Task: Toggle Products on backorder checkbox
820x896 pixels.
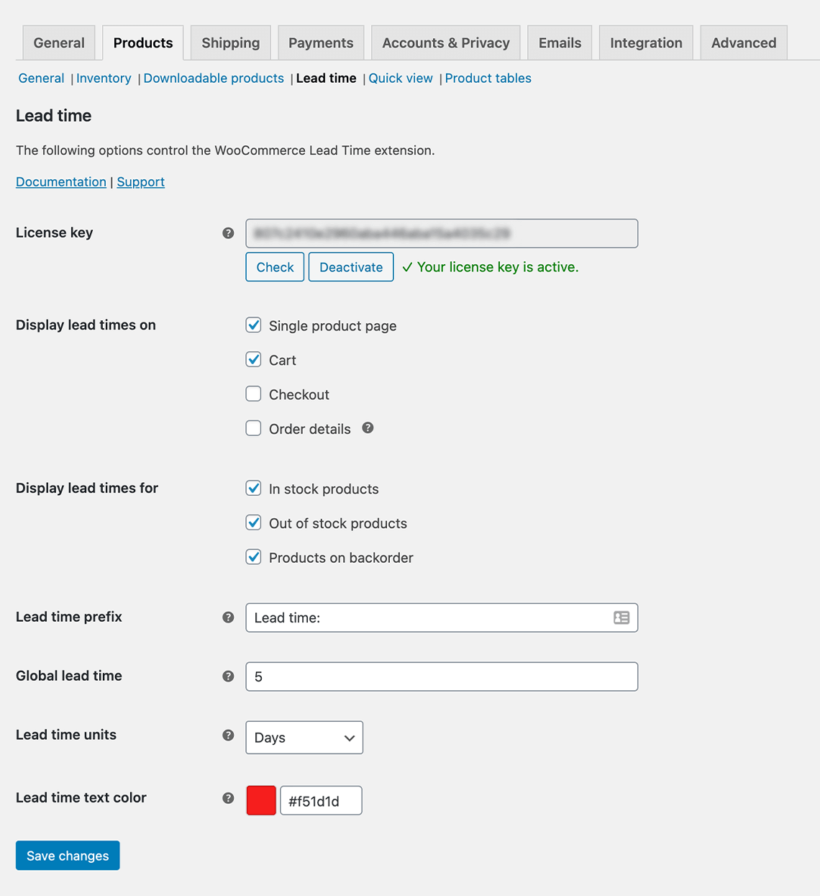Action: tap(253, 557)
